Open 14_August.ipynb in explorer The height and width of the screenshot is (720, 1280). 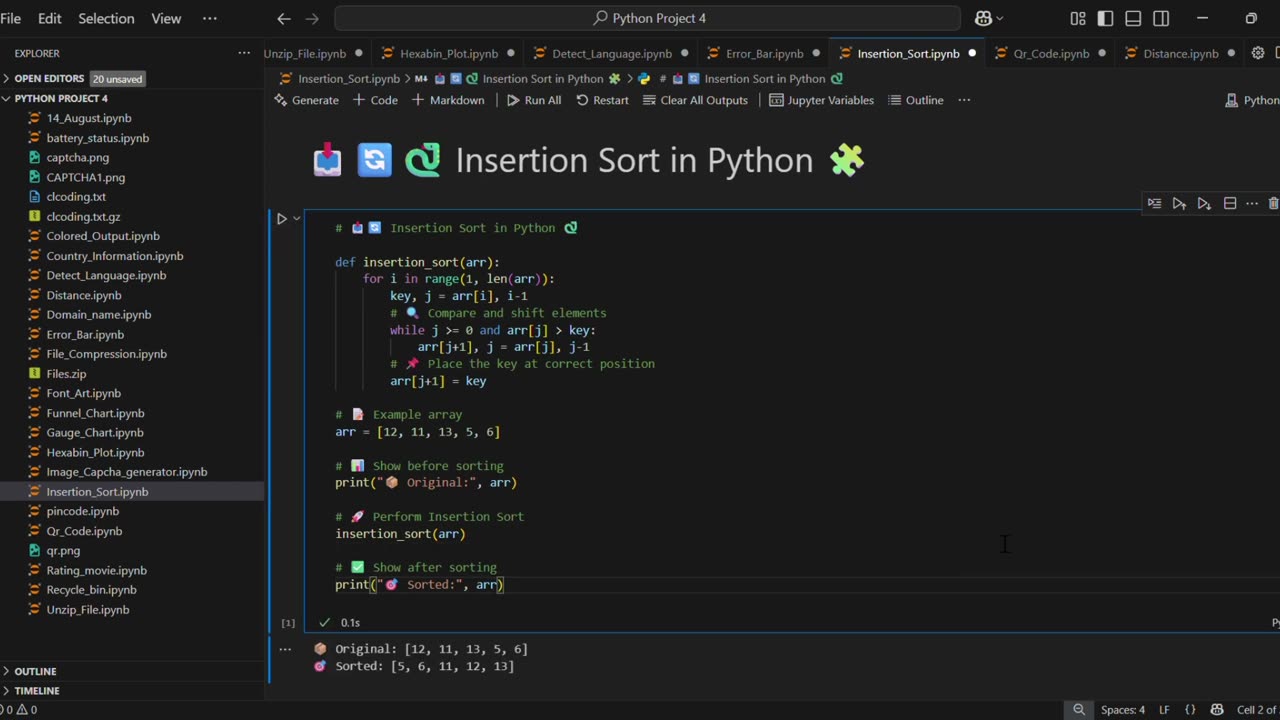tap(88, 118)
